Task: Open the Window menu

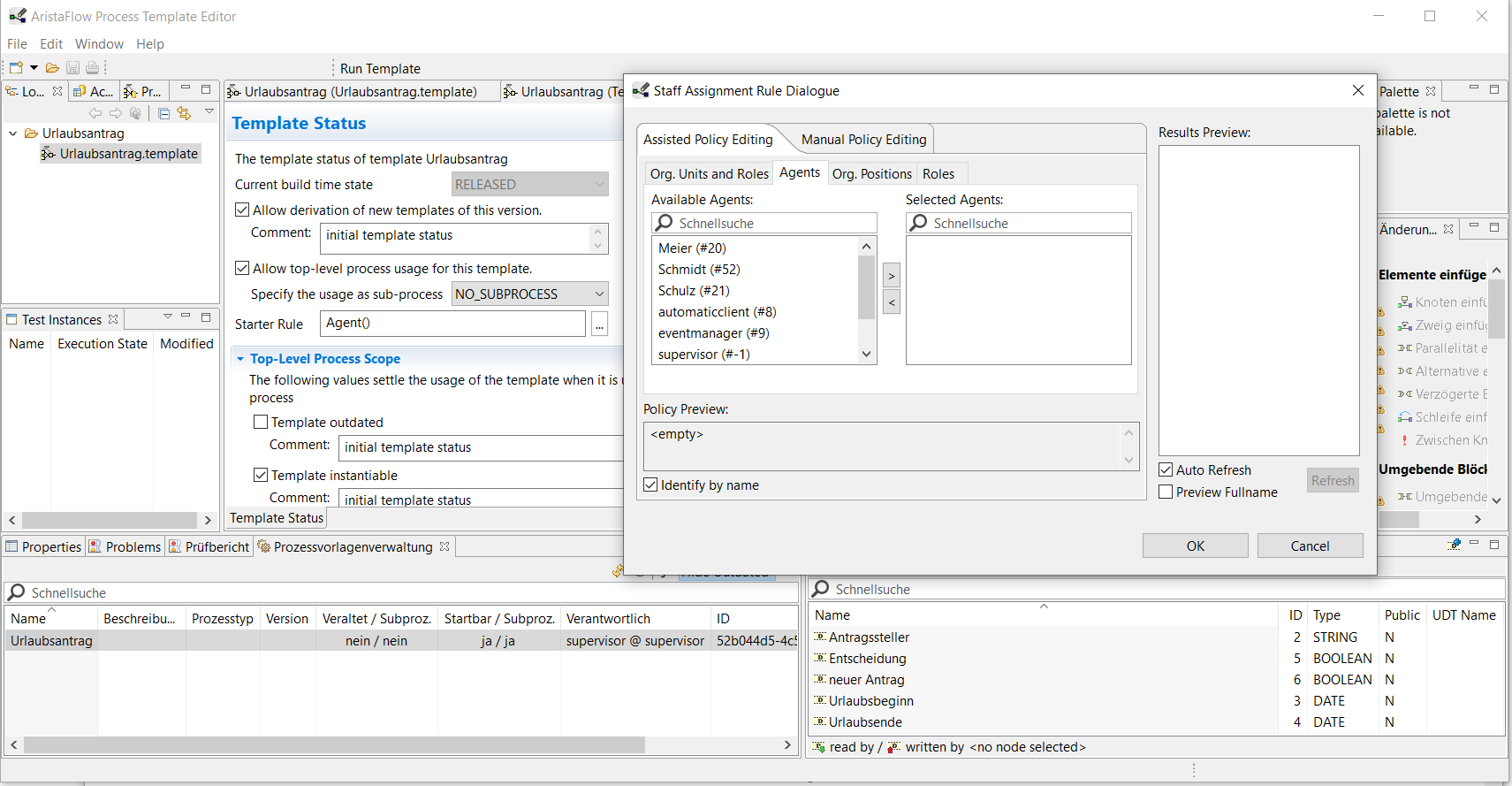Action: (99, 44)
